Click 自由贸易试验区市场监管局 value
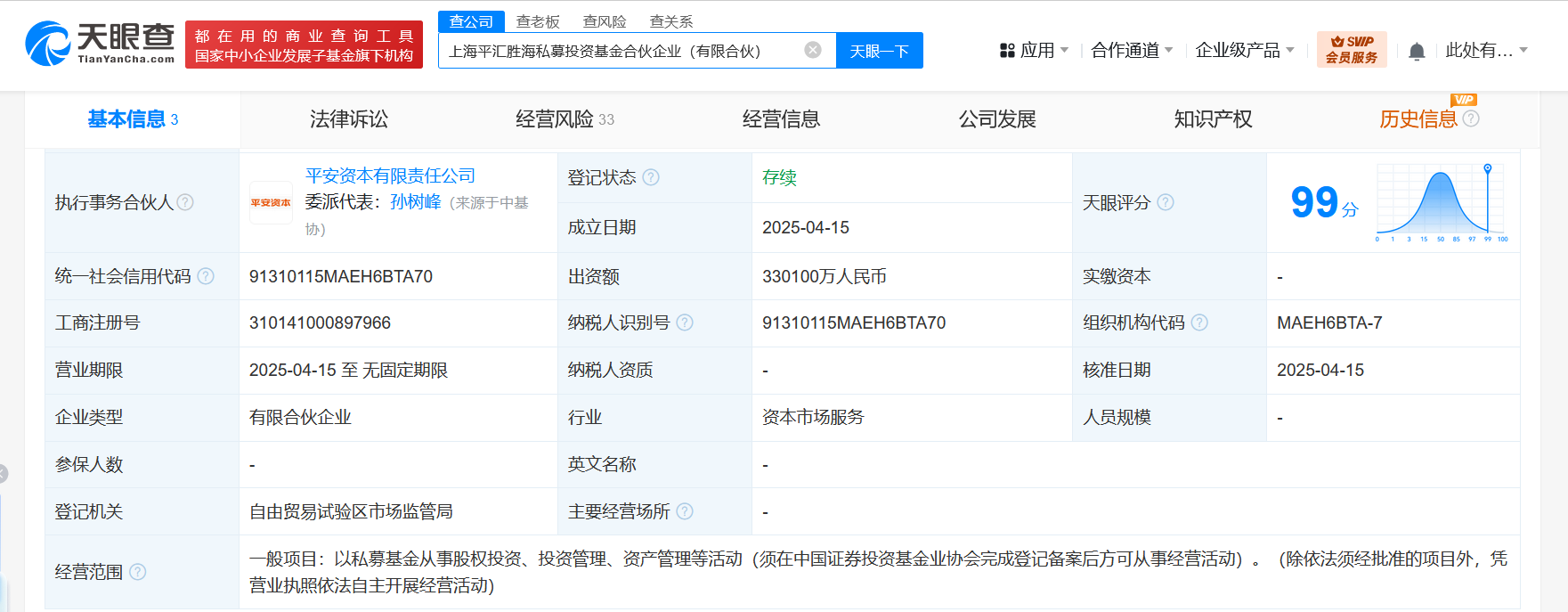 (351, 511)
